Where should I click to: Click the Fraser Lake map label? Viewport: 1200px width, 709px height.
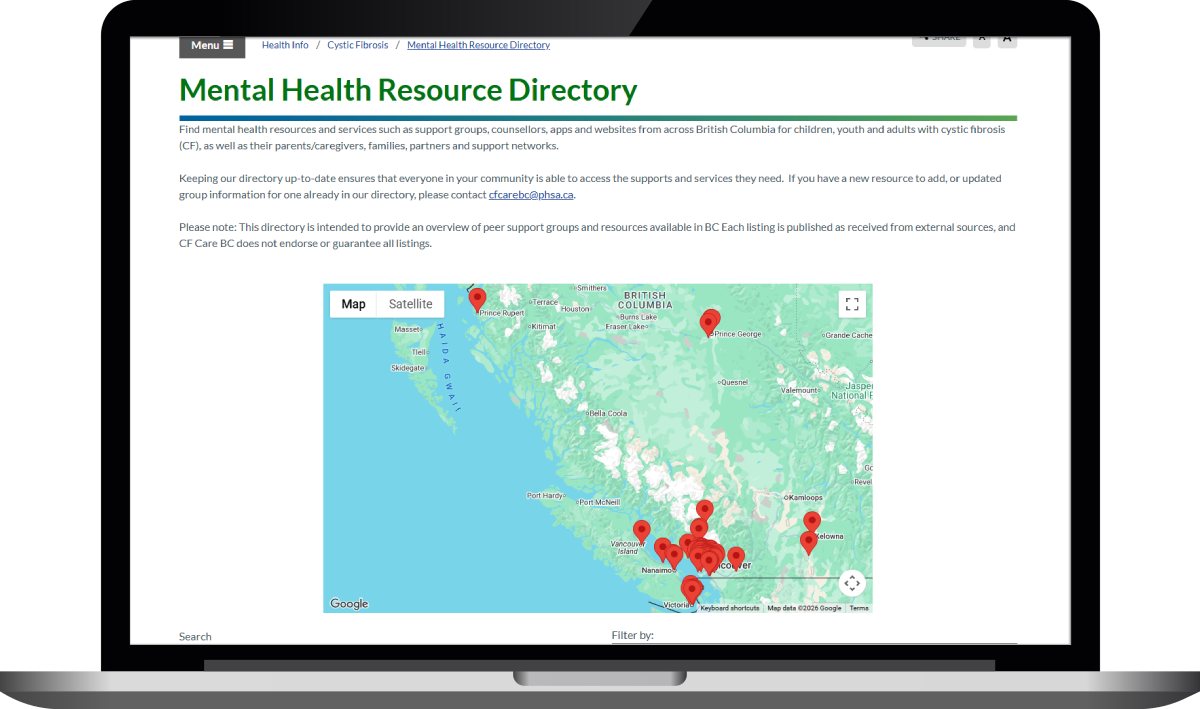coord(625,327)
